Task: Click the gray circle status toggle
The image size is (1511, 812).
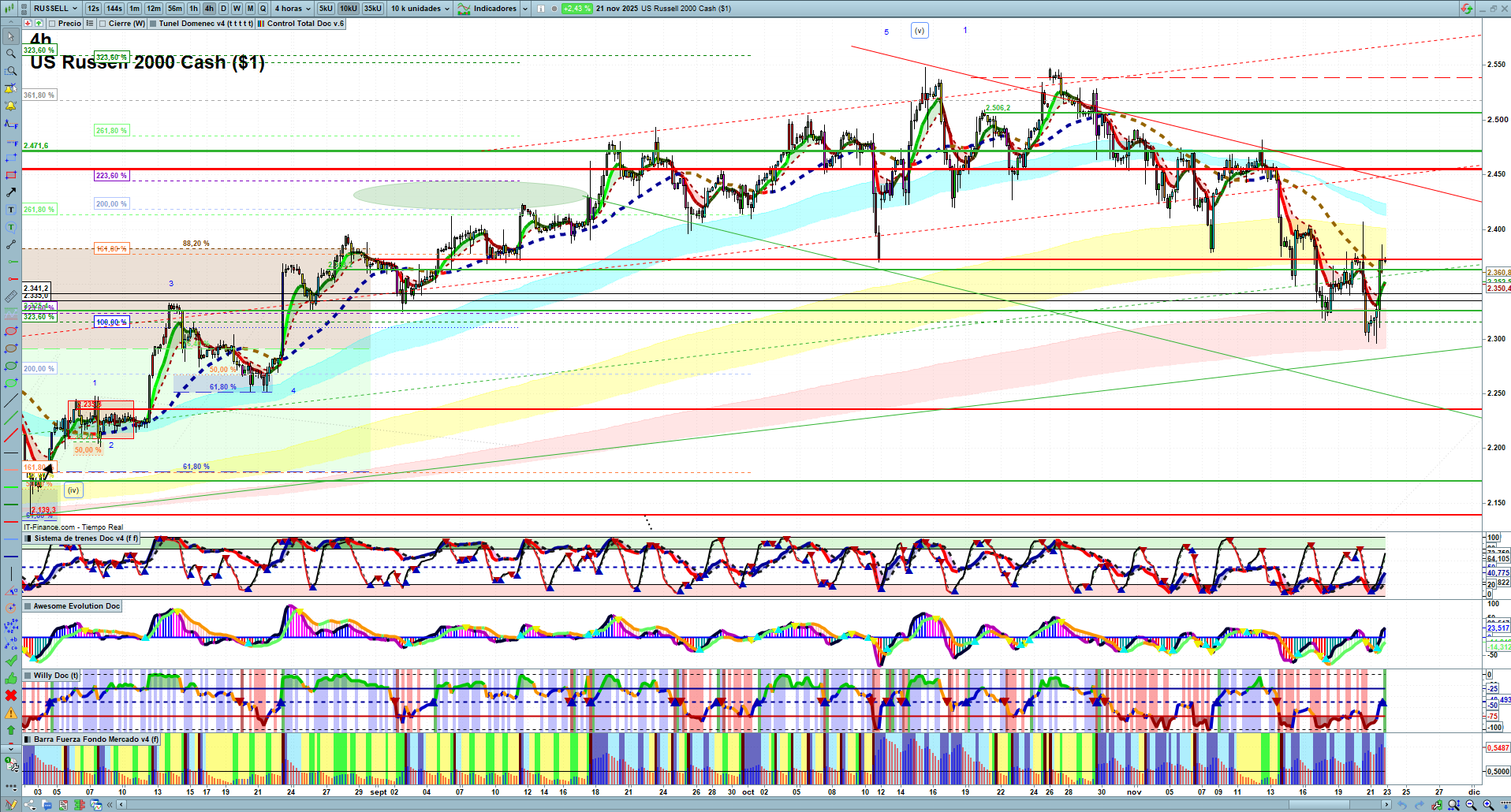Action: click(554, 9)
